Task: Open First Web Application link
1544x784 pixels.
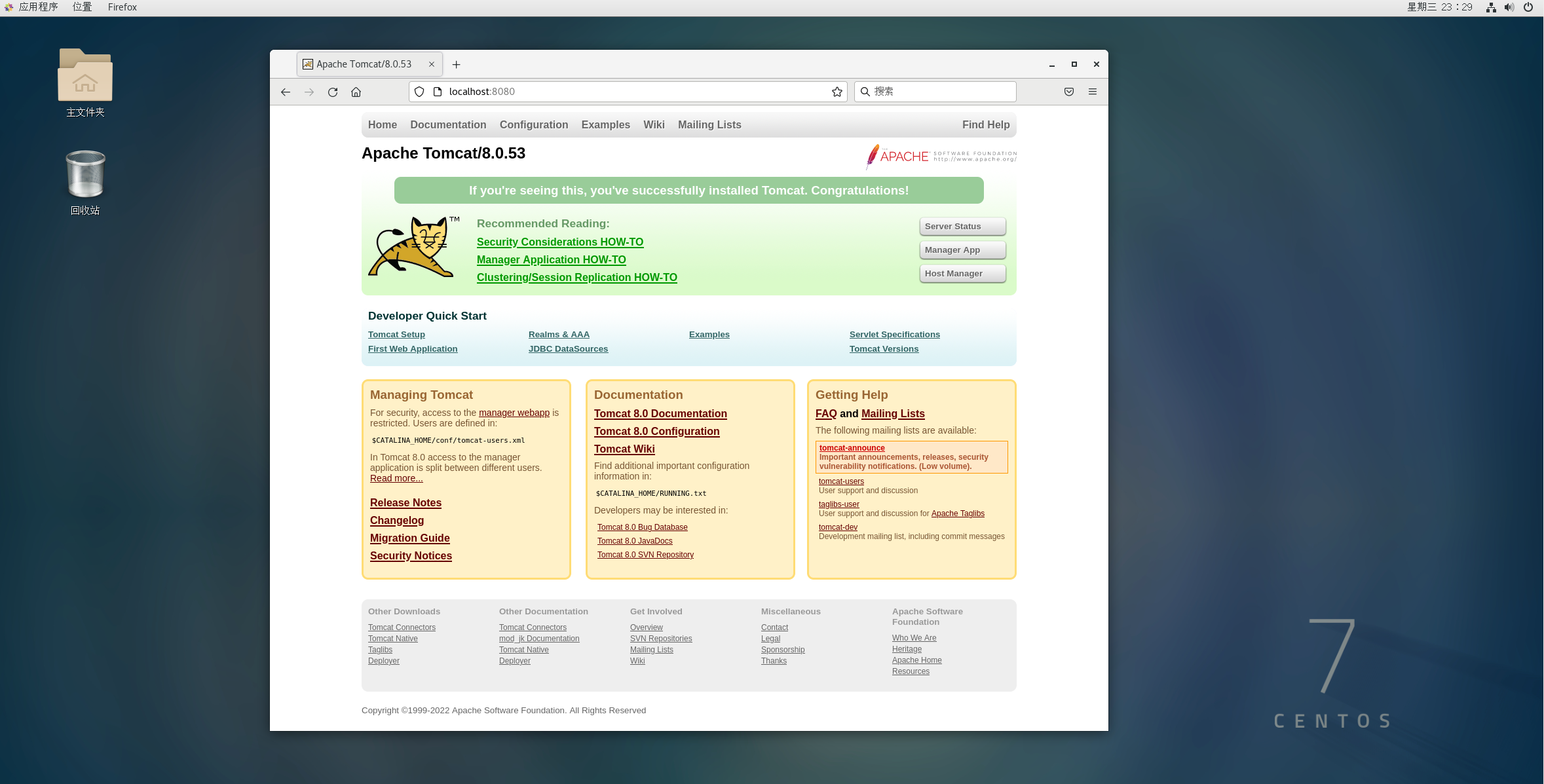Action: [413, 349]
